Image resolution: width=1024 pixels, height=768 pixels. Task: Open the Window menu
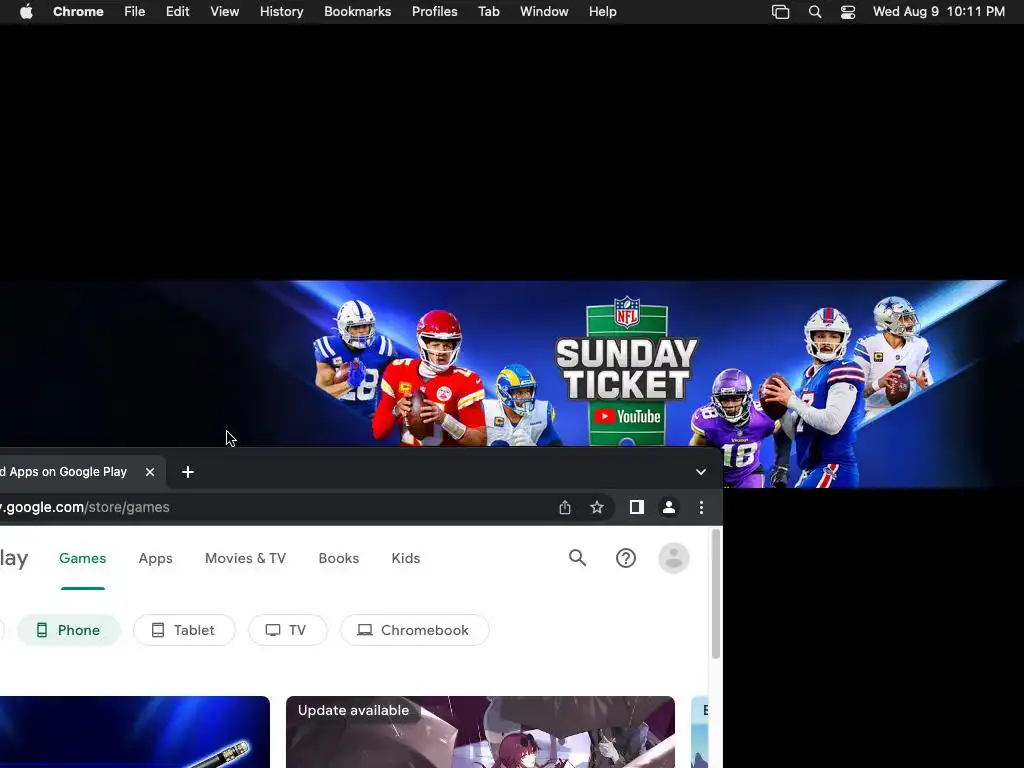(544, 12)
